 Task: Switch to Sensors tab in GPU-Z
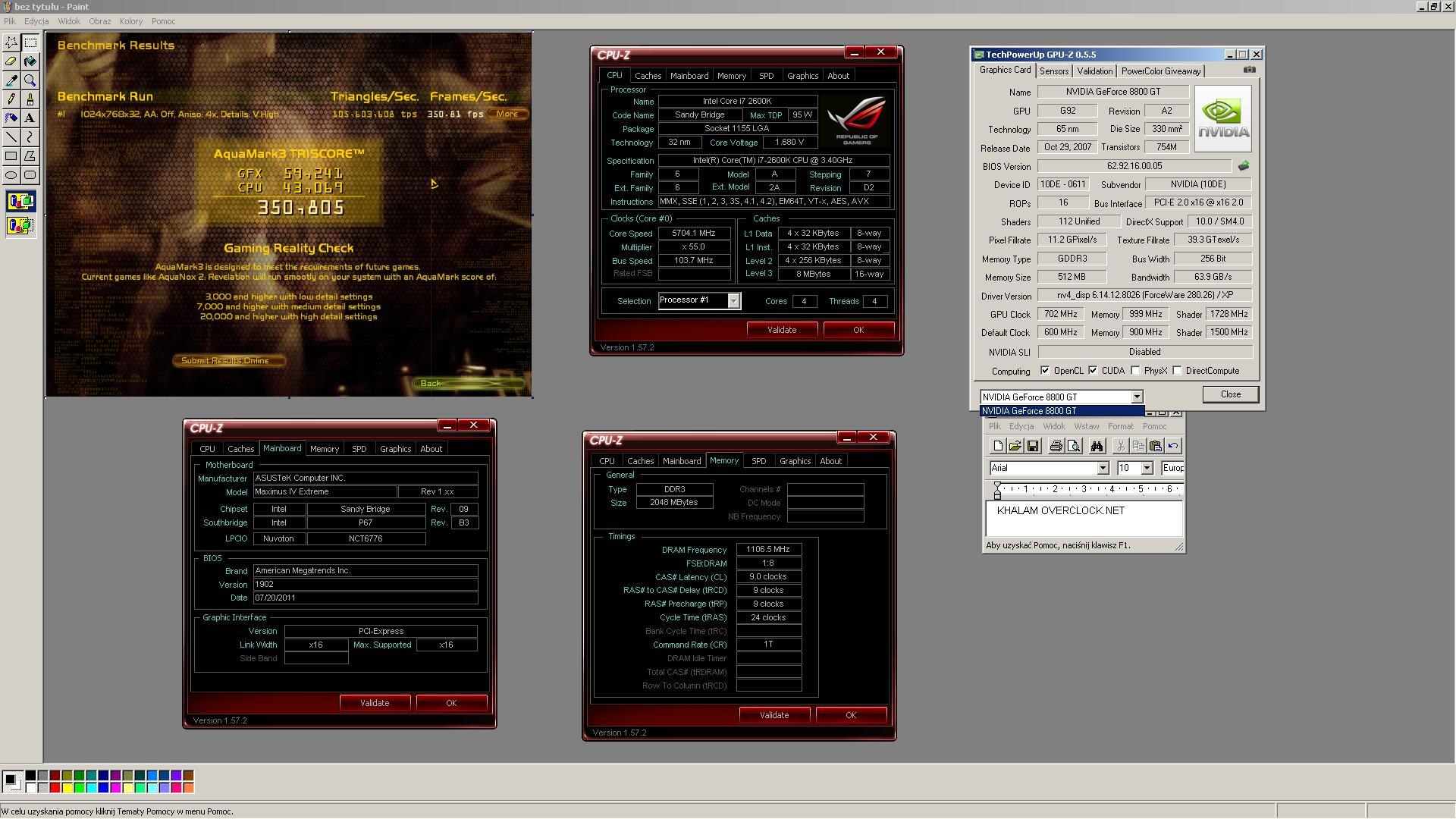[1054, 71]
